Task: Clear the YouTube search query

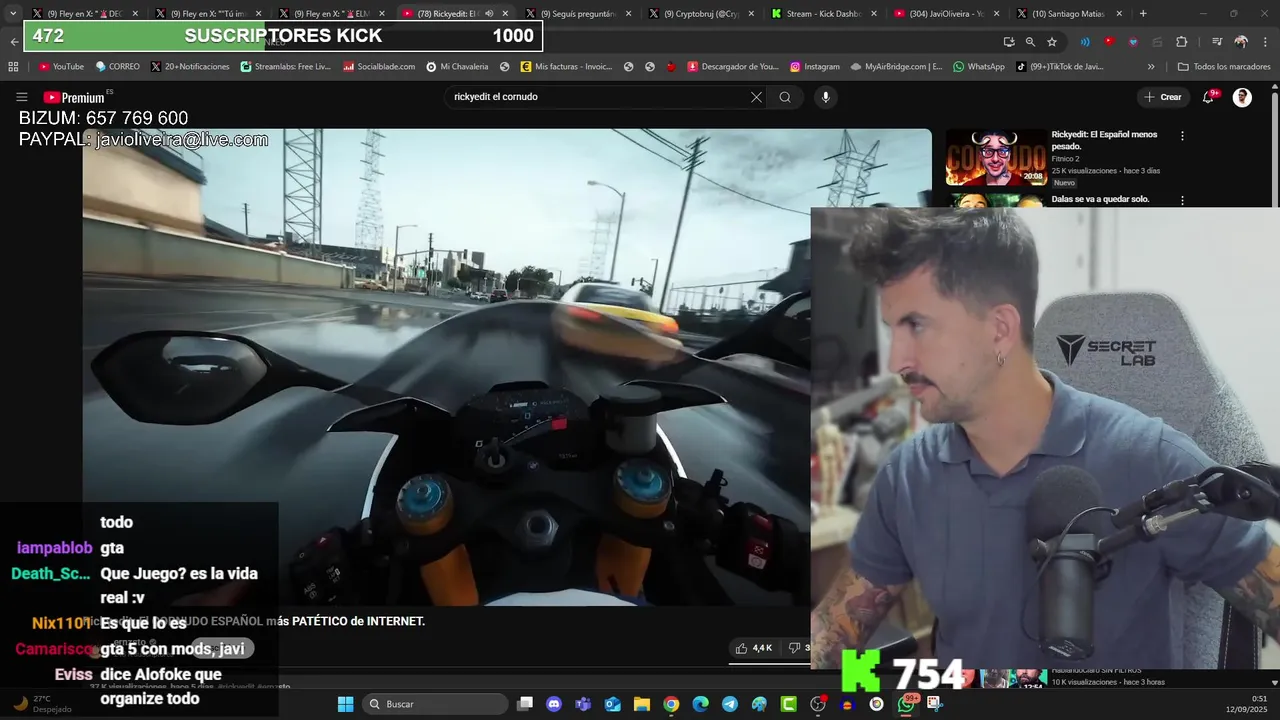Action: tap(756, 97)
